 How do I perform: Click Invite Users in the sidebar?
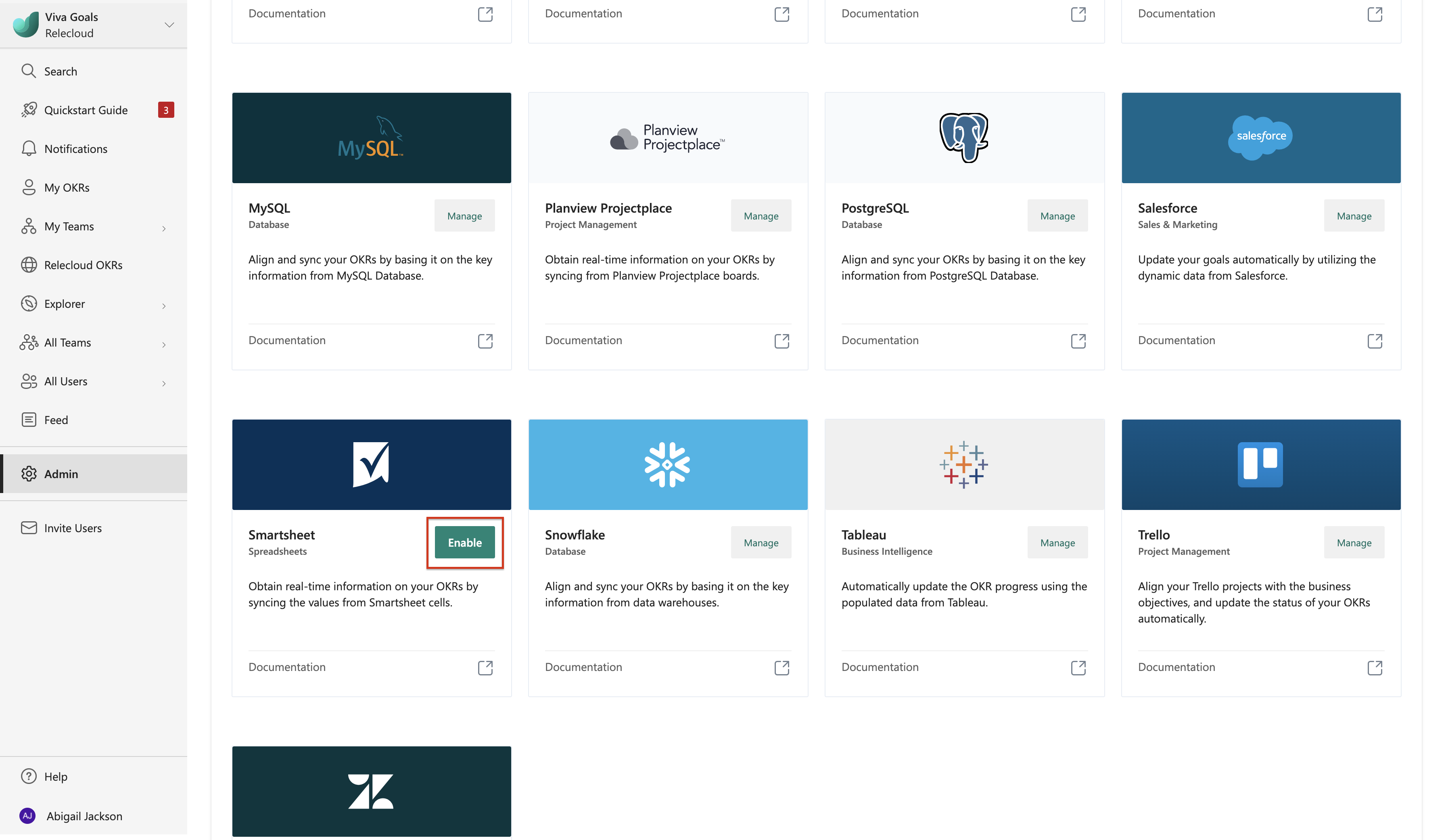tap(94, 528)
